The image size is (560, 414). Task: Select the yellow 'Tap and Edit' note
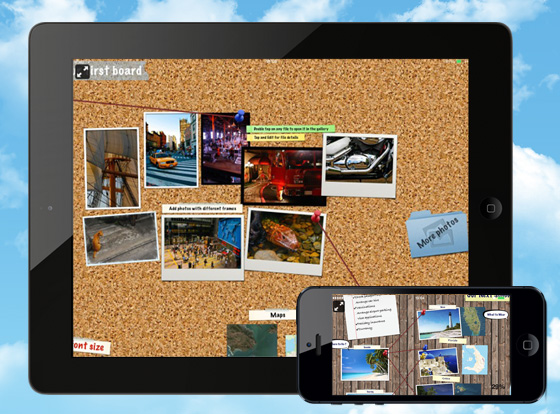coord(276,138)
